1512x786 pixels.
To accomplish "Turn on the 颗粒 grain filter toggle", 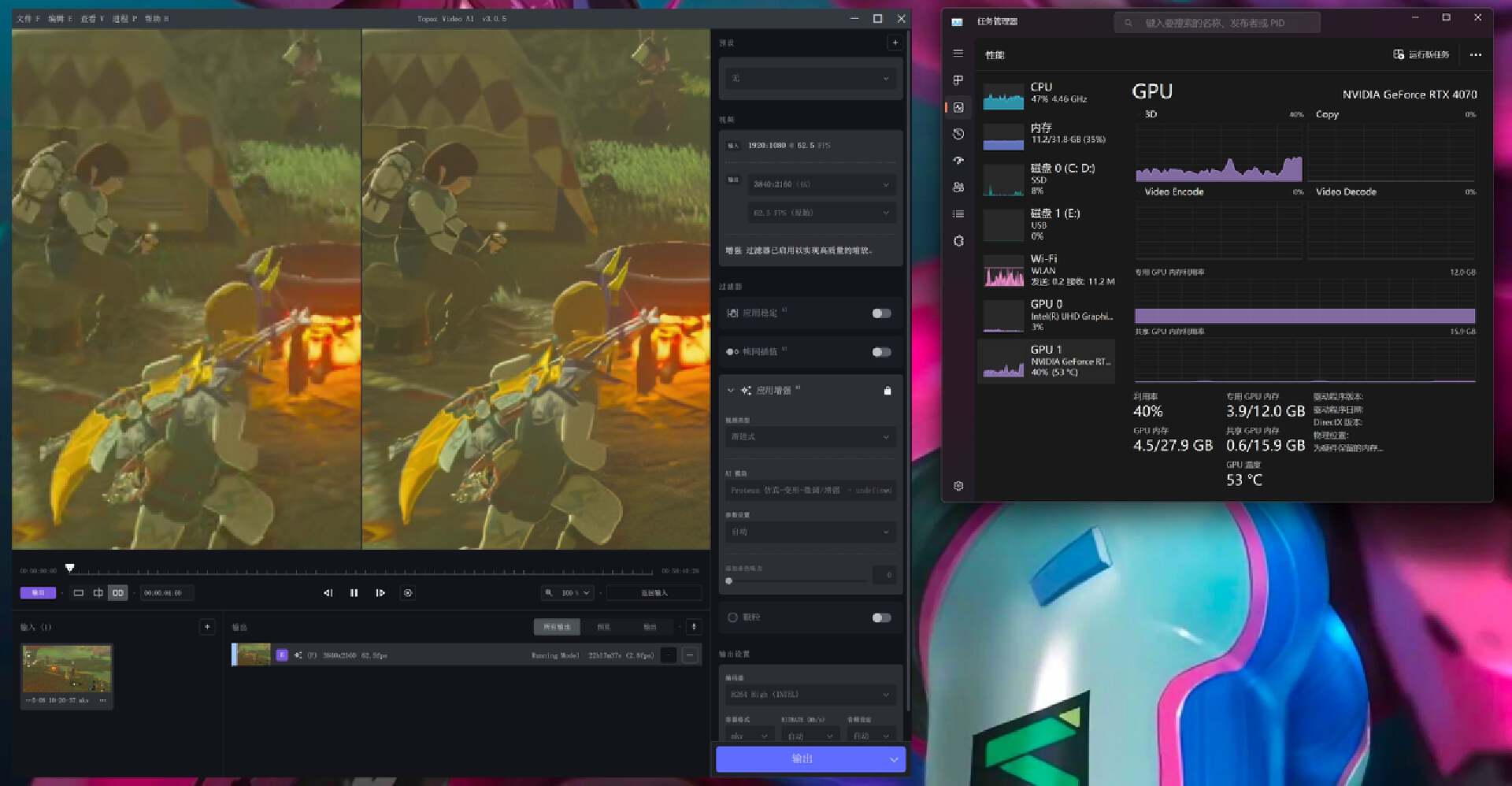I will pyautogui.click(x=881, y=617).
